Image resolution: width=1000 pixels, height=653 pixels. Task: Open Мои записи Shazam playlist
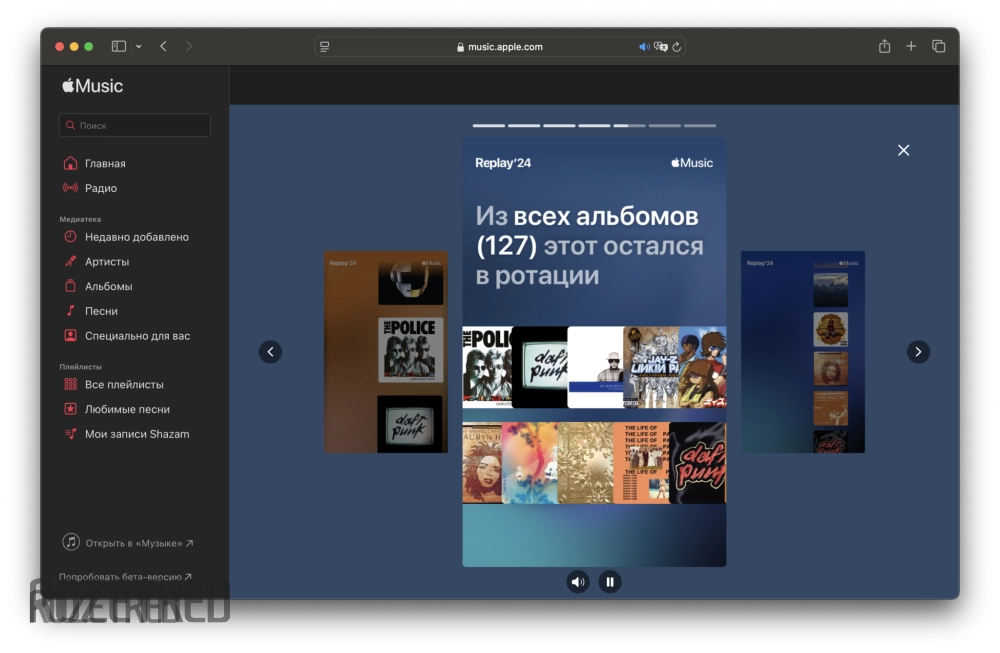(x=136, y=434)
